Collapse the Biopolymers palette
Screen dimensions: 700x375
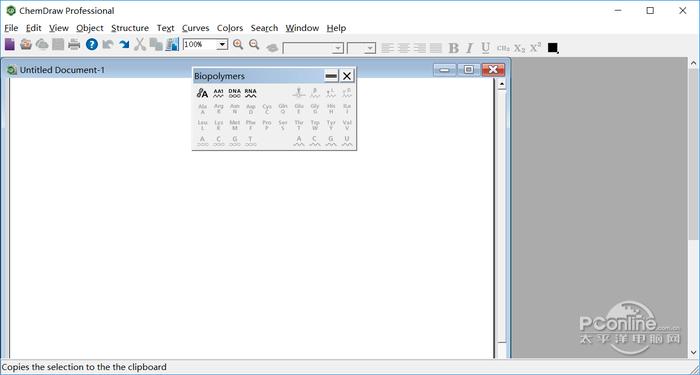pyautogui.click(x=331, y=76)
